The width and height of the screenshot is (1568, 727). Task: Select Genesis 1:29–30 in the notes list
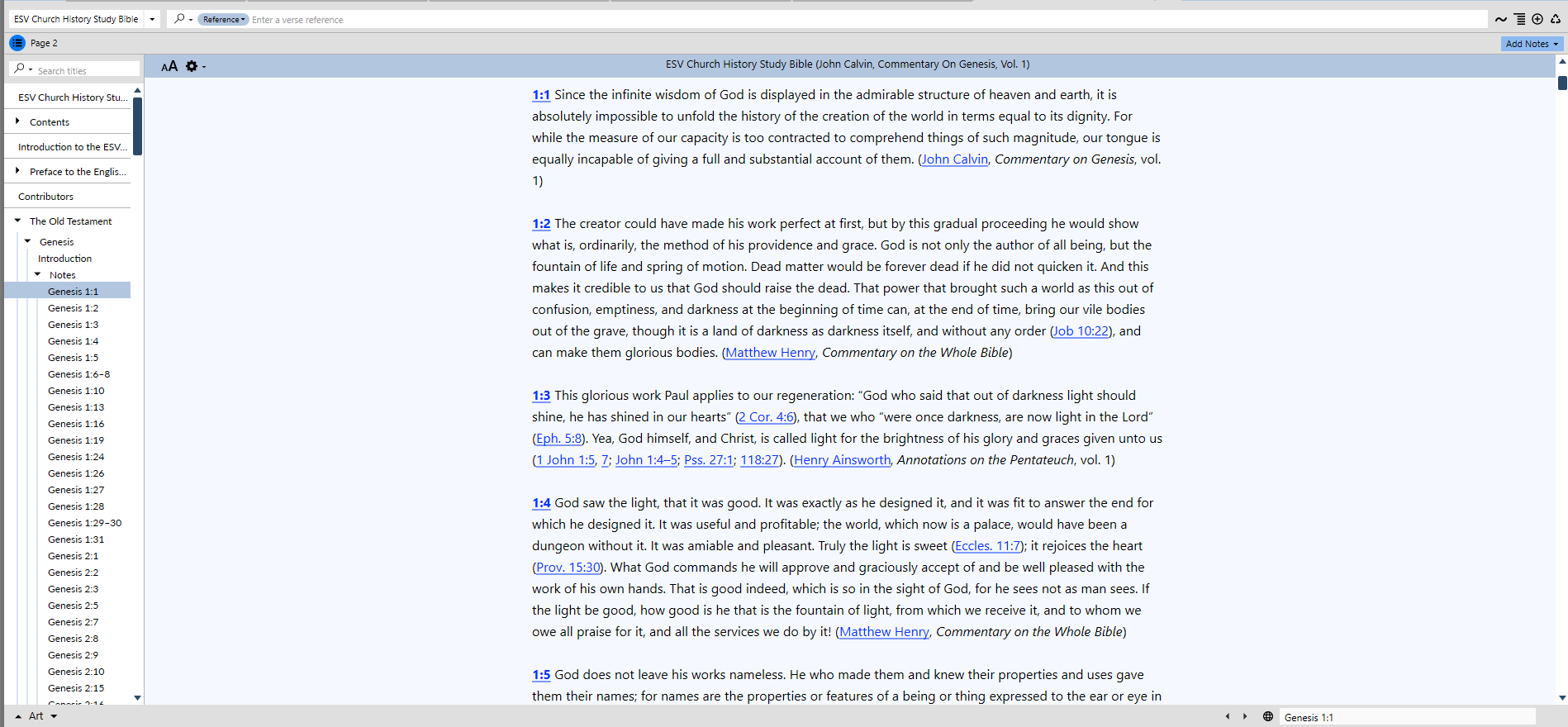(84, 523)
